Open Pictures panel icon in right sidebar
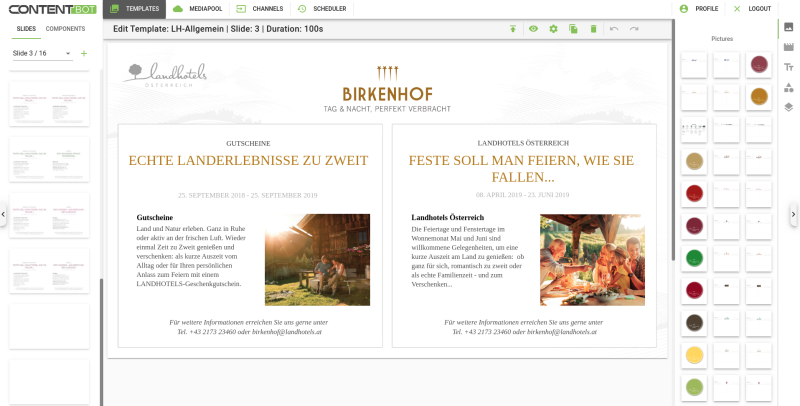The height and width of the screenshot is (406, 800). pos(789,27)
